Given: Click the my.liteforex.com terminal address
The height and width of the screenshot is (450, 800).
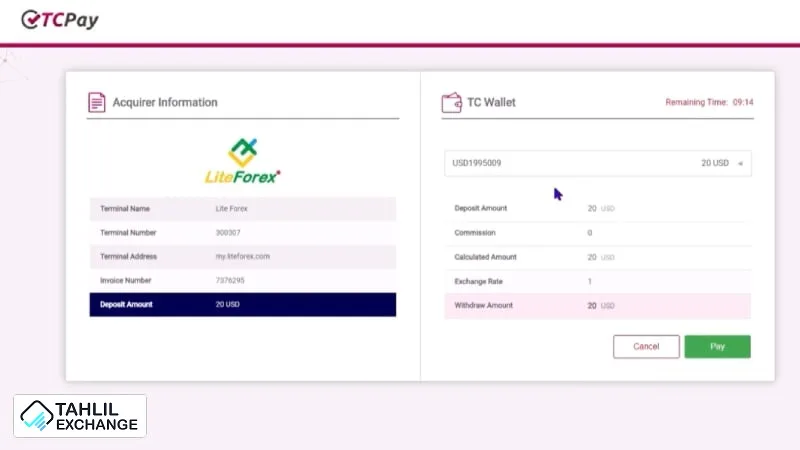Looking at the screenshot, I should pyautogui.click(x=242, y=257).
